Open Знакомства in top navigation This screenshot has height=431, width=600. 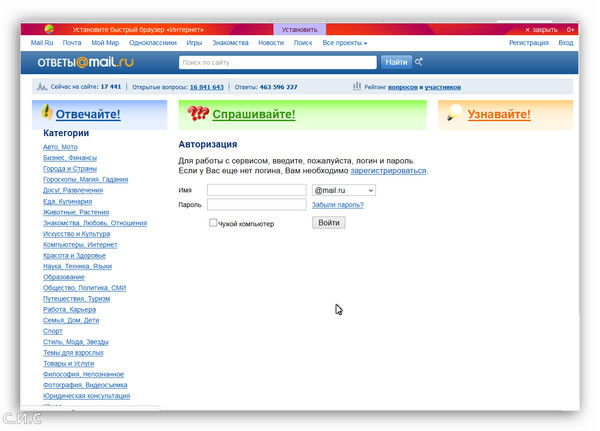pyautogui.click(x=230, y=43)
